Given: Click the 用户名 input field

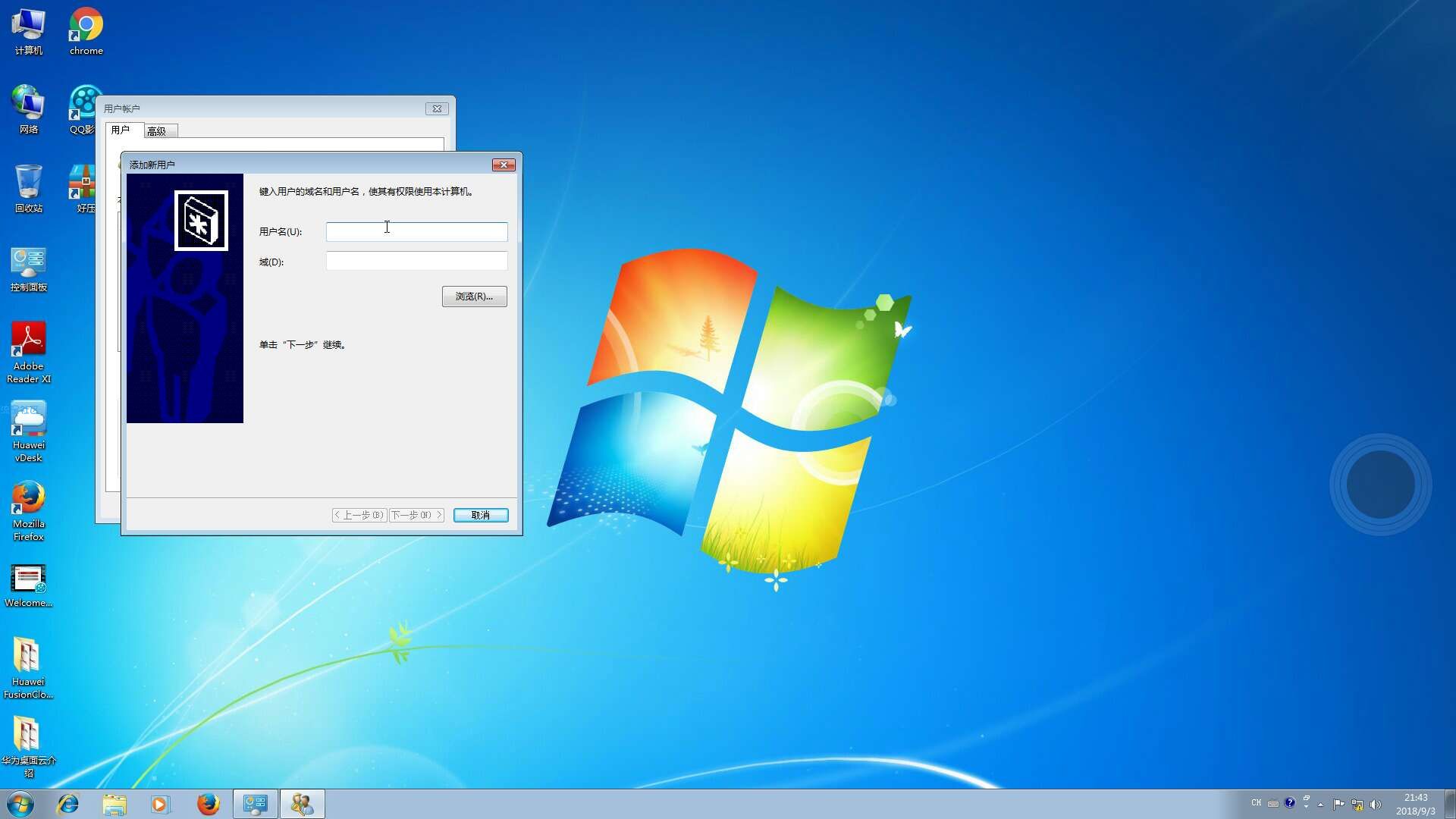Looking at the screenshot, I should 416,231.
